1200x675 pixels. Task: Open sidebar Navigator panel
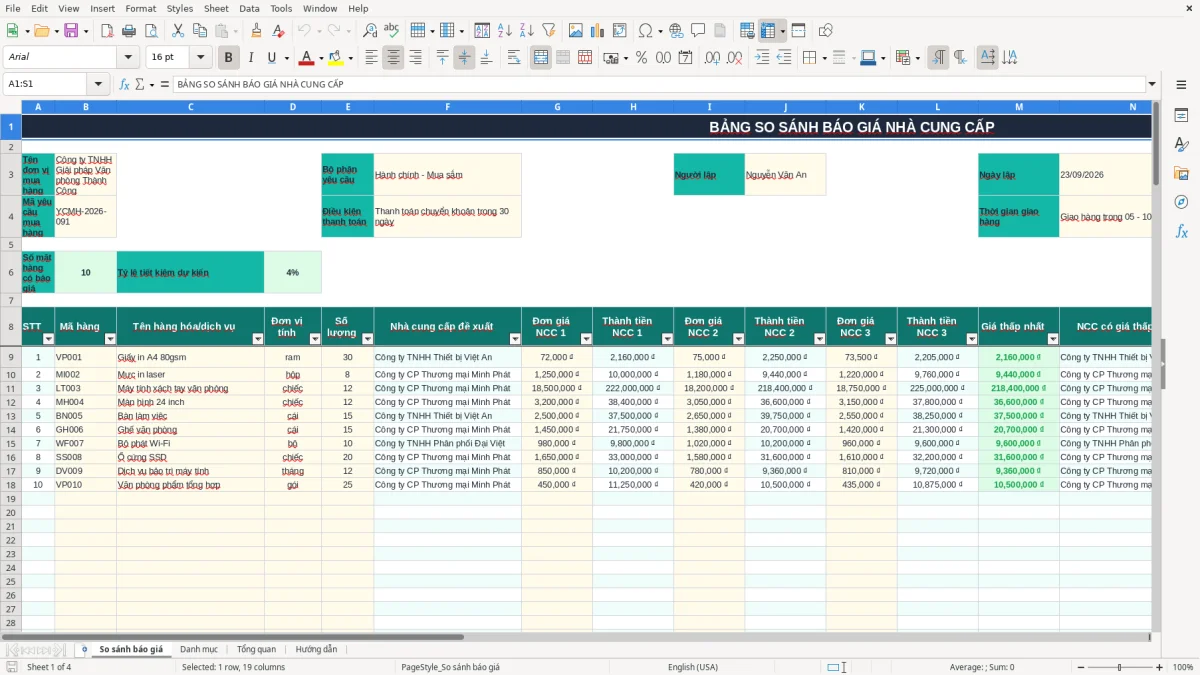1181,202
